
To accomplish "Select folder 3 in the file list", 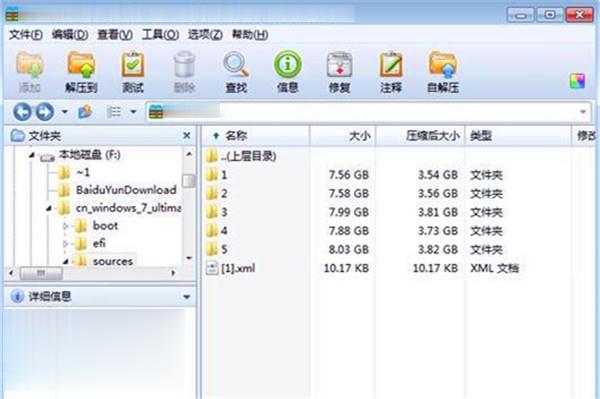I will (224, 212).
